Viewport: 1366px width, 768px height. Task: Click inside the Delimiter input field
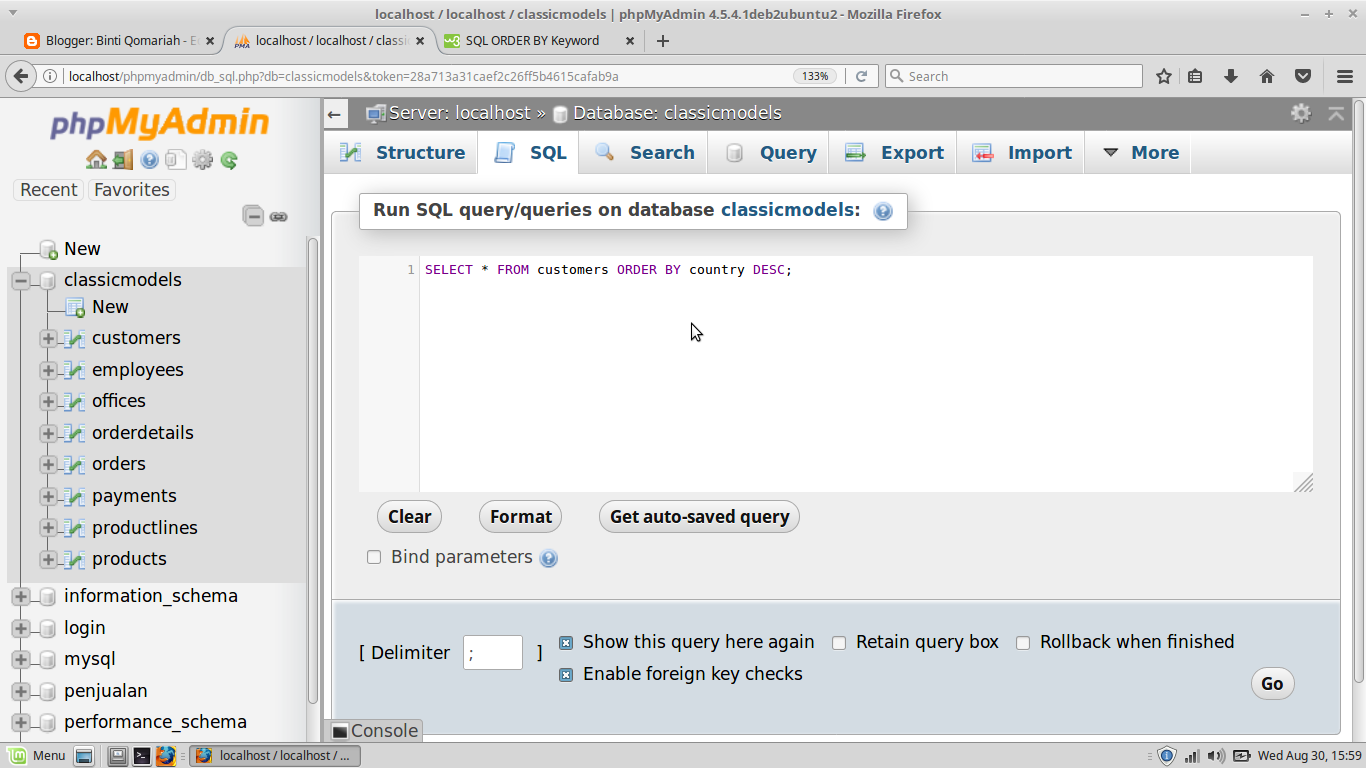(x=492, y=651)
